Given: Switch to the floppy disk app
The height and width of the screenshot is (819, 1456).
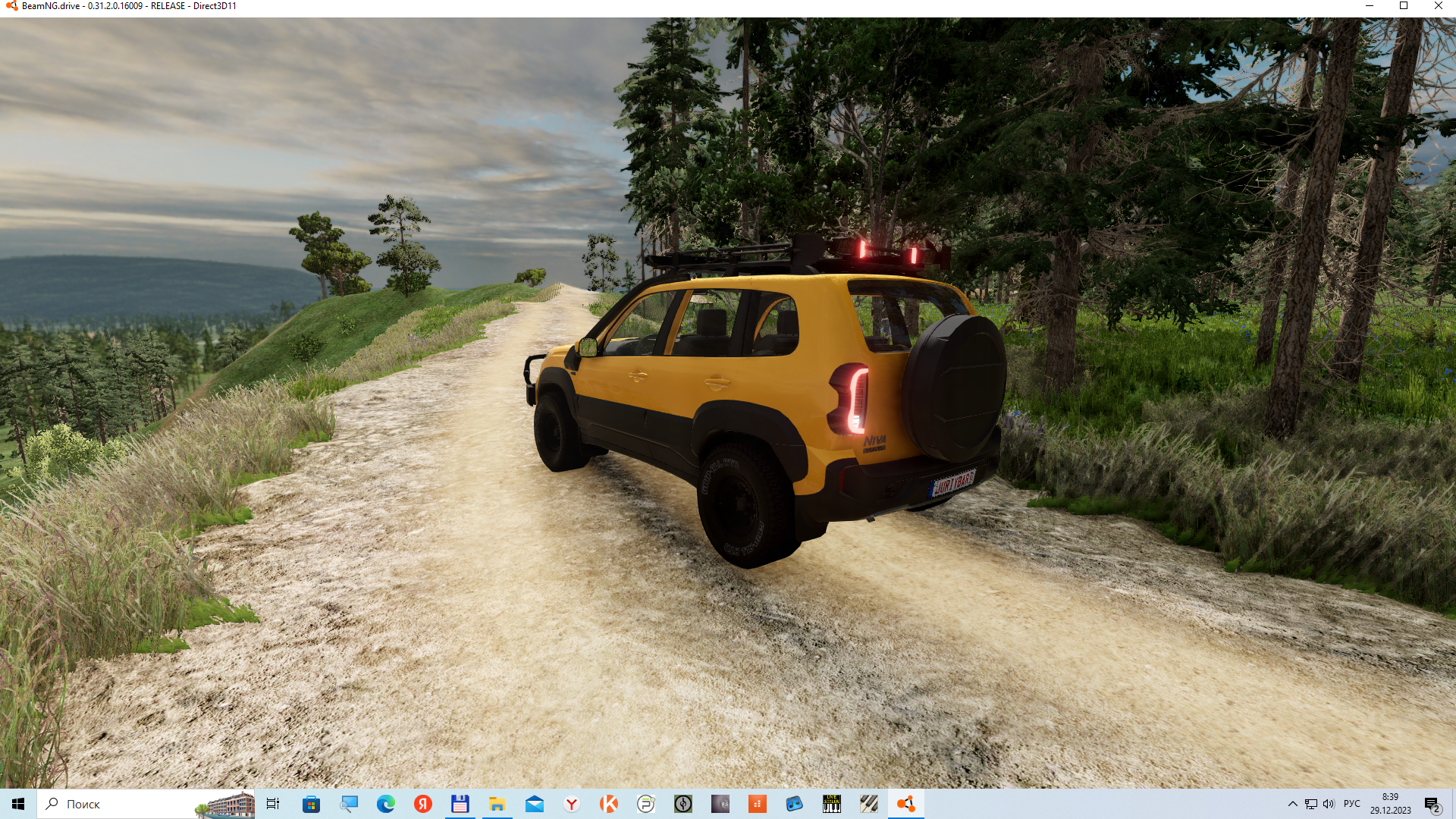Looking at the screenshot, I should pyautogui.click(x=460, y=804).
